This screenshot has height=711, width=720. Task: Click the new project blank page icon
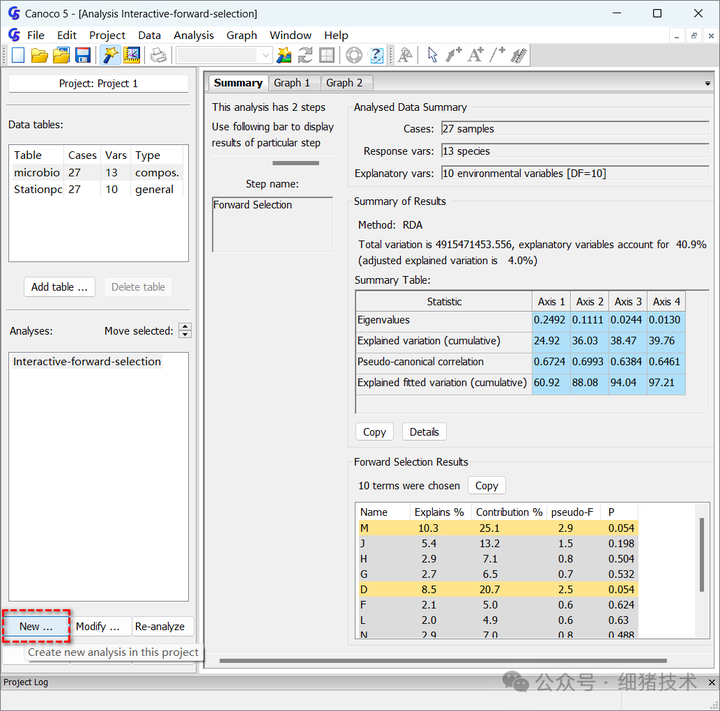18,55
